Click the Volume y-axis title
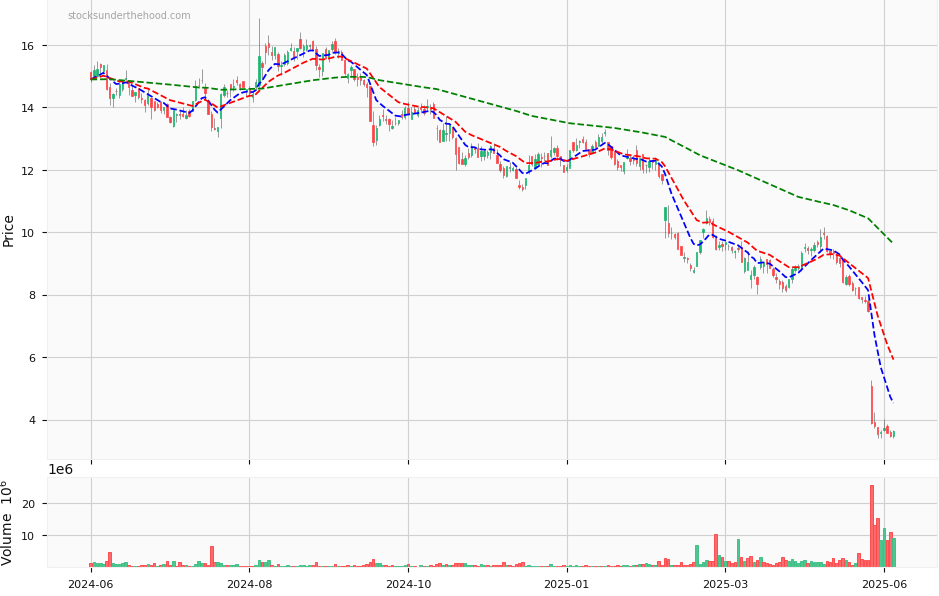Viewport: 939px width, 596px height. click(9, 522)
